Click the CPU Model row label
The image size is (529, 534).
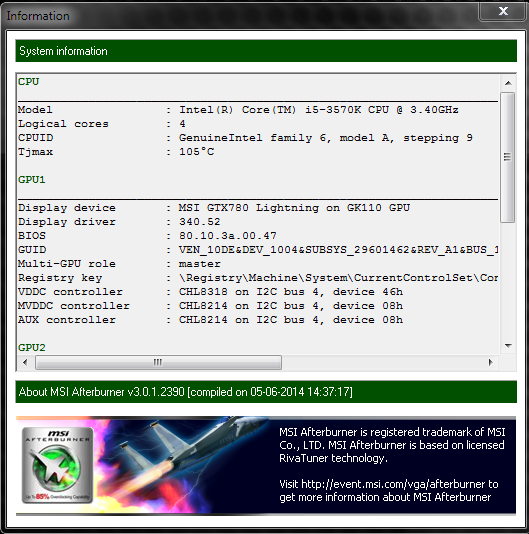point(35,110)
